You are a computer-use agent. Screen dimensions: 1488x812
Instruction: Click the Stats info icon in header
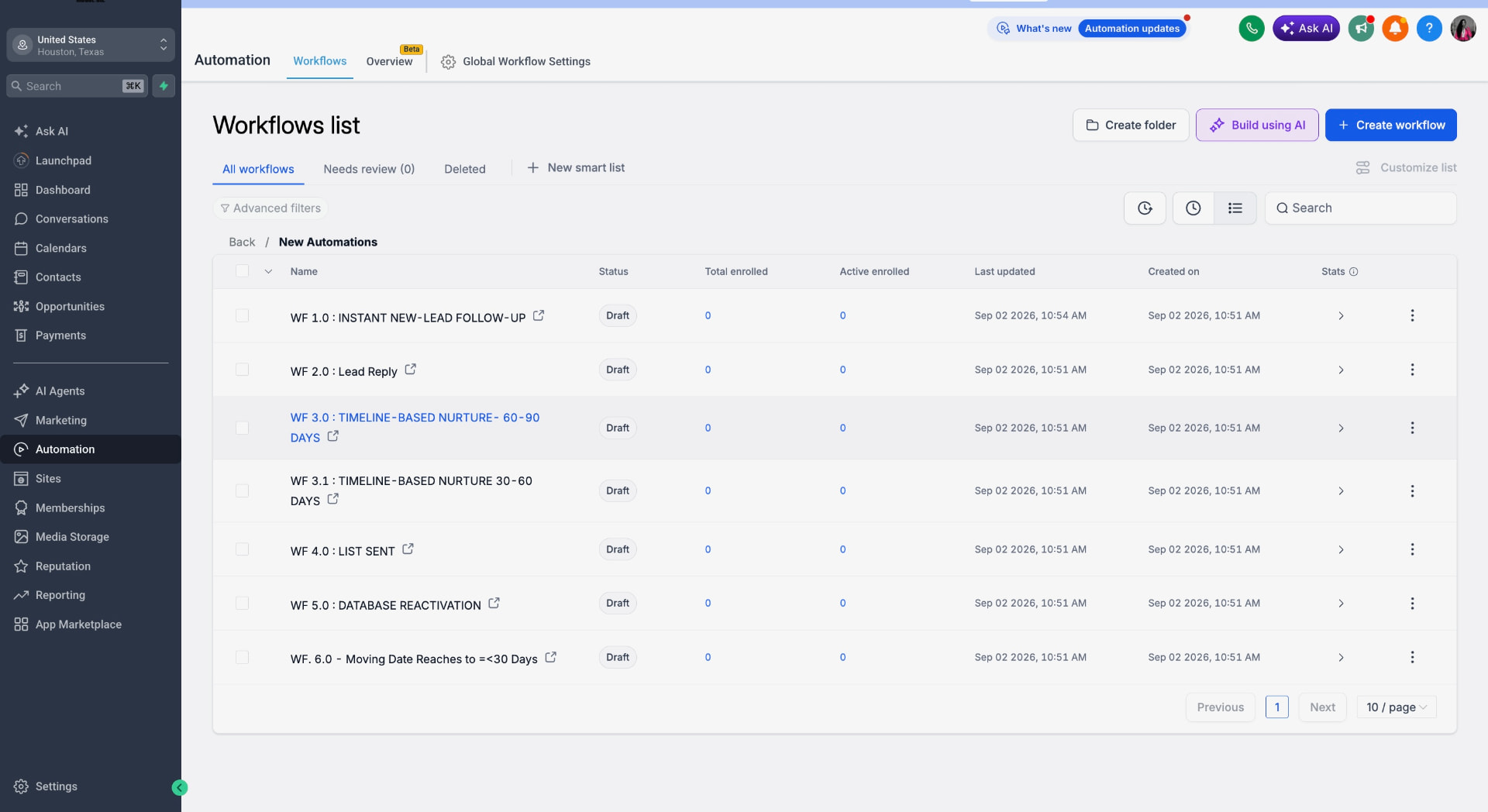[x=1354, y=272]
